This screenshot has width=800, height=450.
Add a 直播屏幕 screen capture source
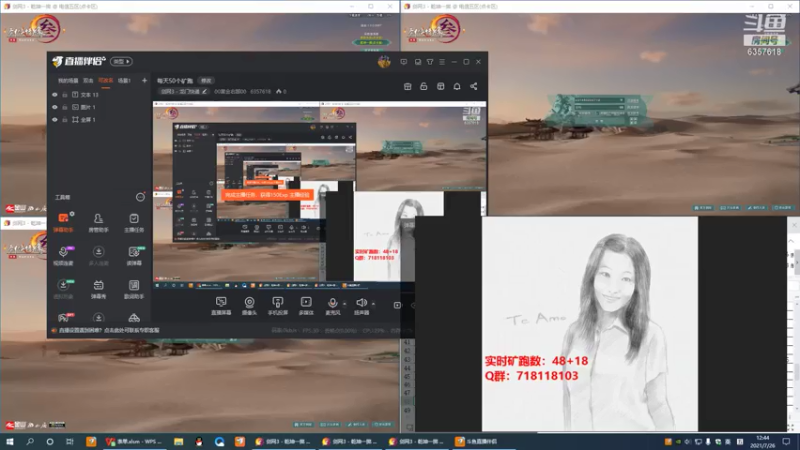[221, 306]
